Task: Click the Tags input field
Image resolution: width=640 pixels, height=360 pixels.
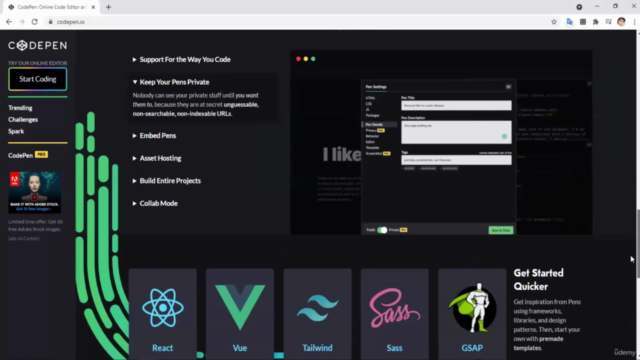Action: (x=456, y=160)
